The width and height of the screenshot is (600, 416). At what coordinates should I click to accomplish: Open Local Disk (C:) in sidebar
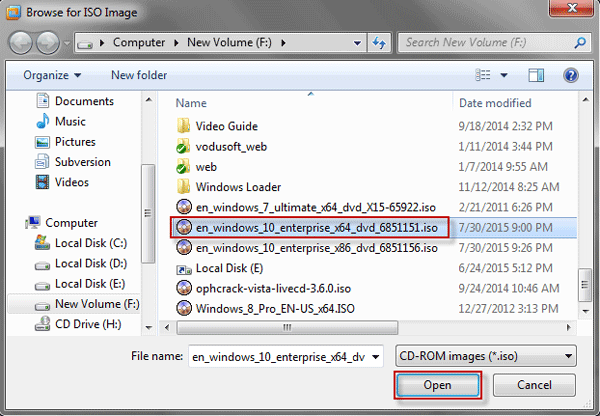click(x=80, y=243)
